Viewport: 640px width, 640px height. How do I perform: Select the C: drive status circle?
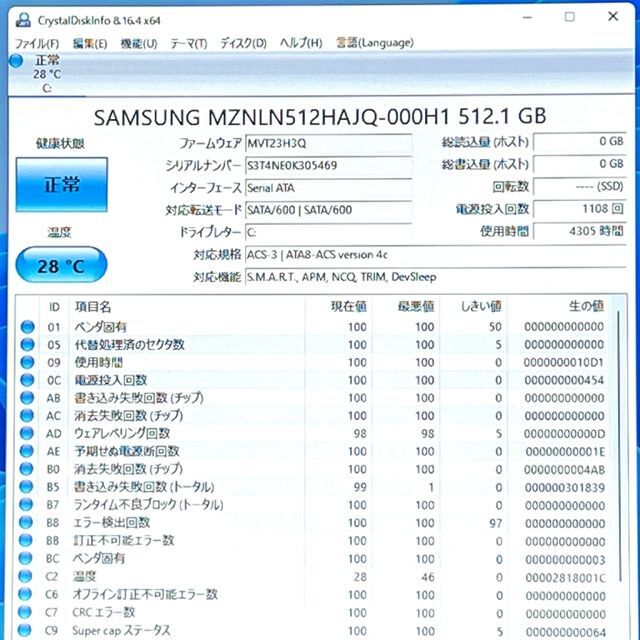pos(16,60)
